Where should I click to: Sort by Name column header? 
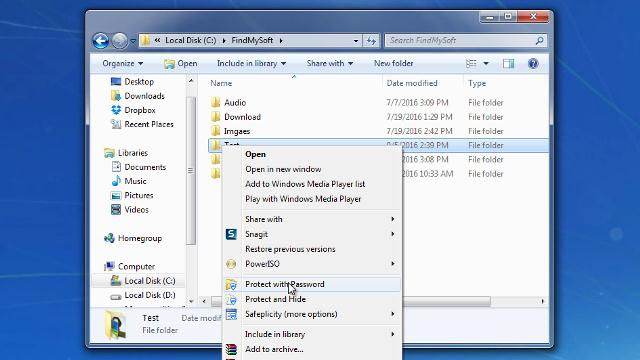(221, 83)
